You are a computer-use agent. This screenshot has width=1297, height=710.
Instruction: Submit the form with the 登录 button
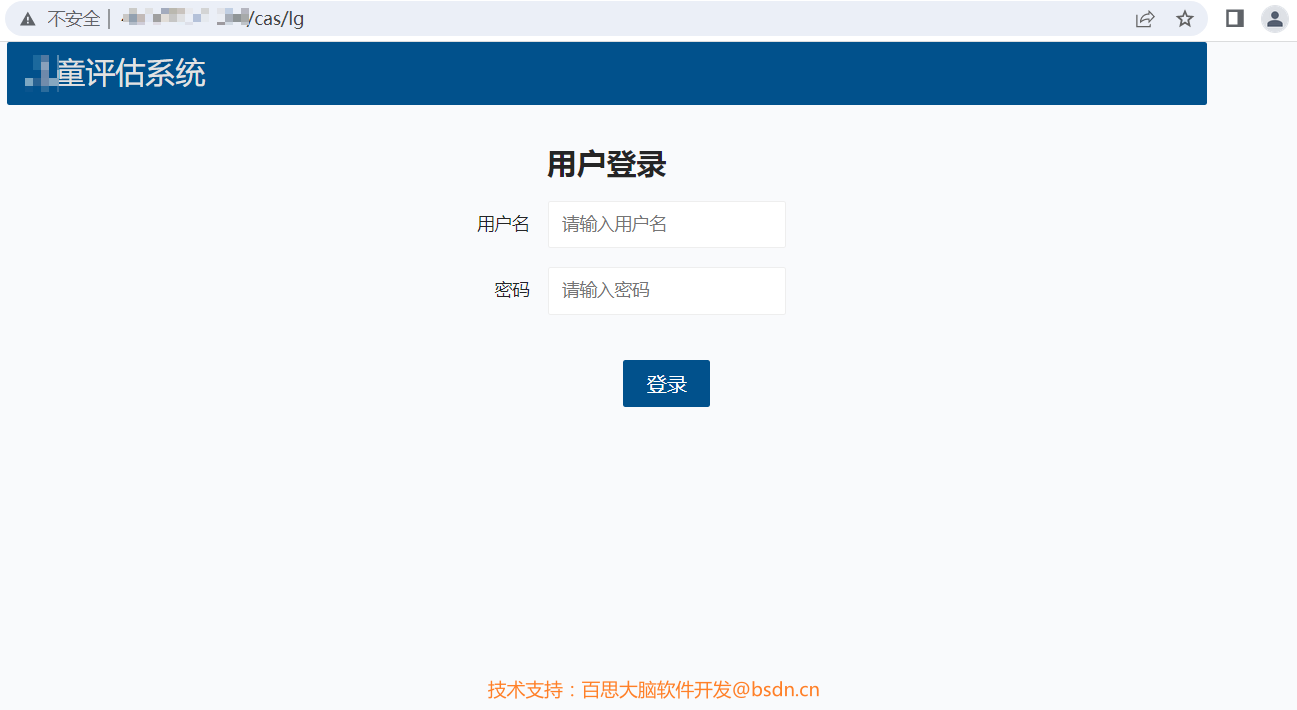pyautogui.click(x=666, y=384)
